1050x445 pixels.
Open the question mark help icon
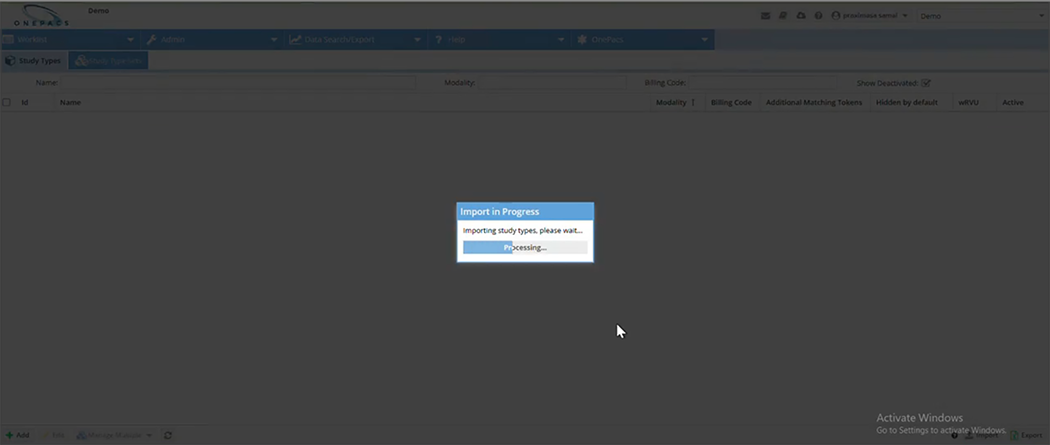click(x=818, y=16)
